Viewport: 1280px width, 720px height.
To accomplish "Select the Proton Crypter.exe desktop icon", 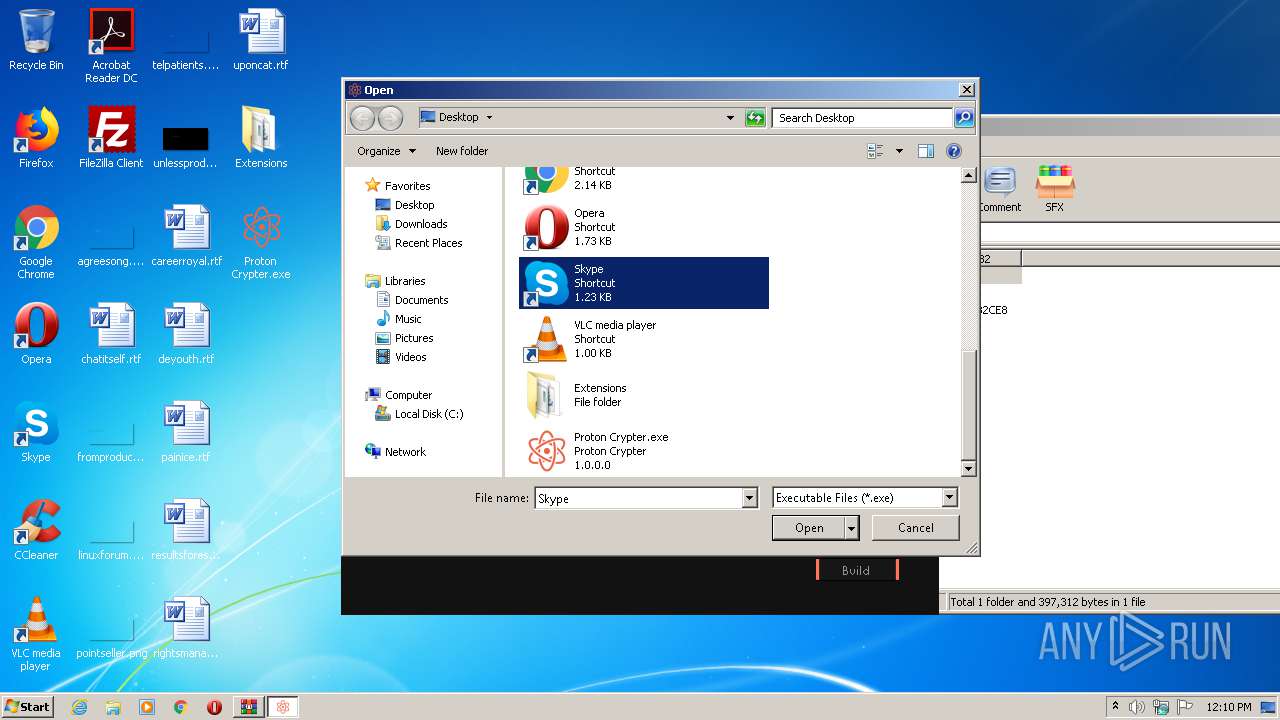I will coord(261,242).
